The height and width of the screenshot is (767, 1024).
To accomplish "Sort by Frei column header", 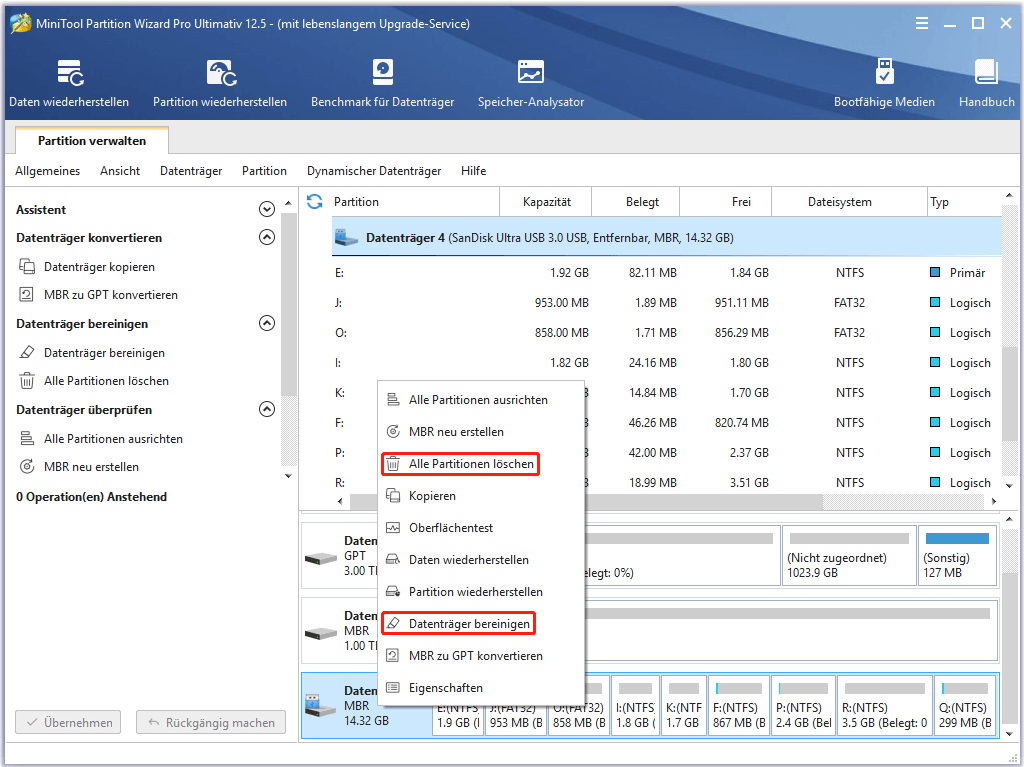I will 726,202.
